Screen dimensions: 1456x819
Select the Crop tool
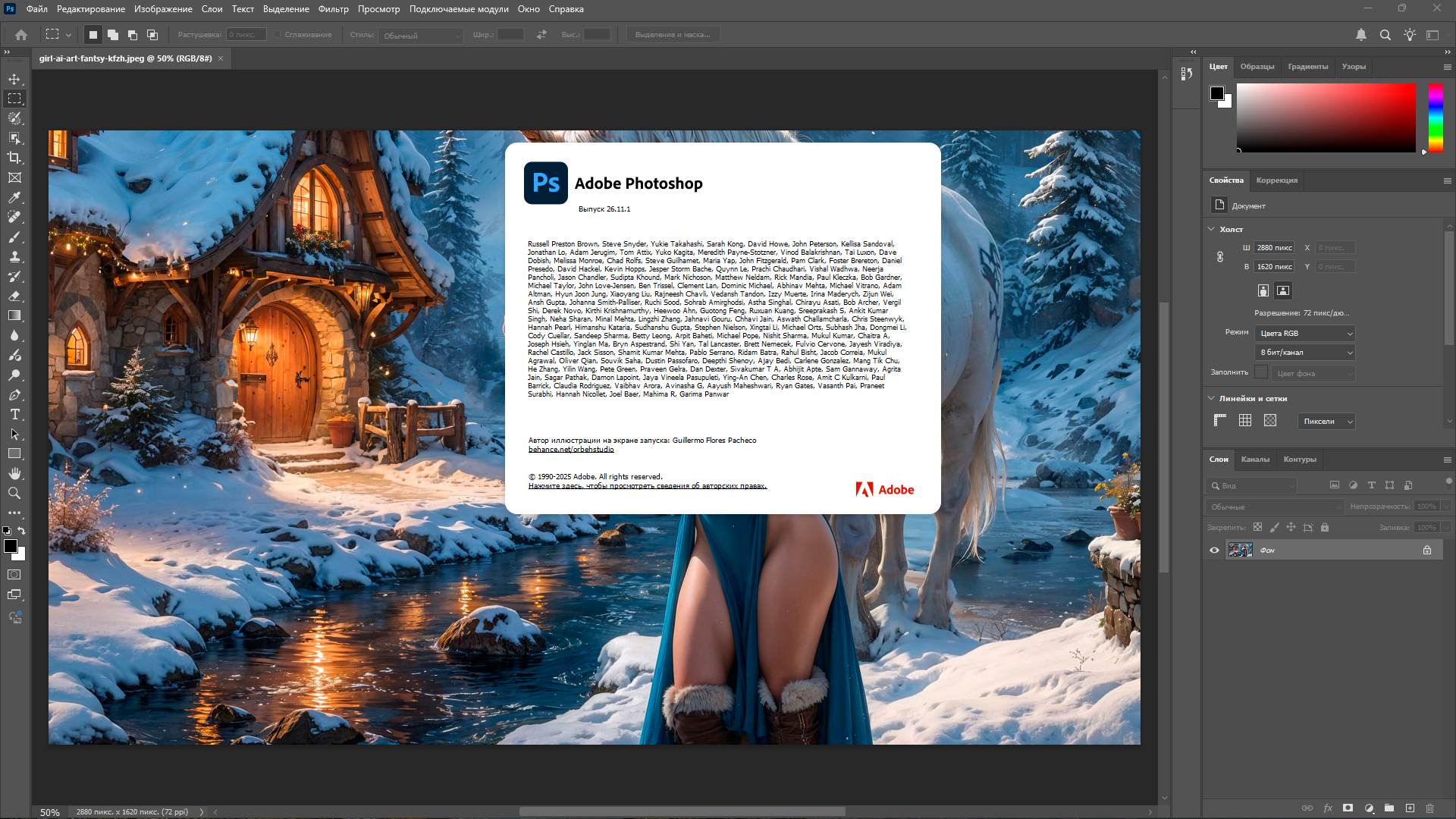click(x=14, y=158)
